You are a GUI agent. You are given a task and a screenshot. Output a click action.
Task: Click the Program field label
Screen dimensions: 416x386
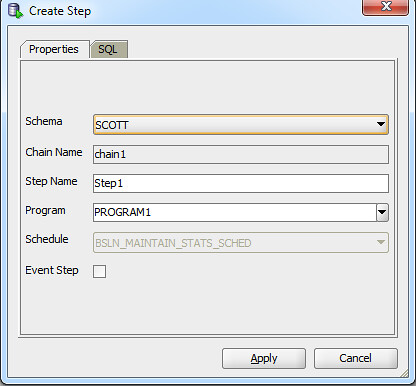click(x=45, y=211)
